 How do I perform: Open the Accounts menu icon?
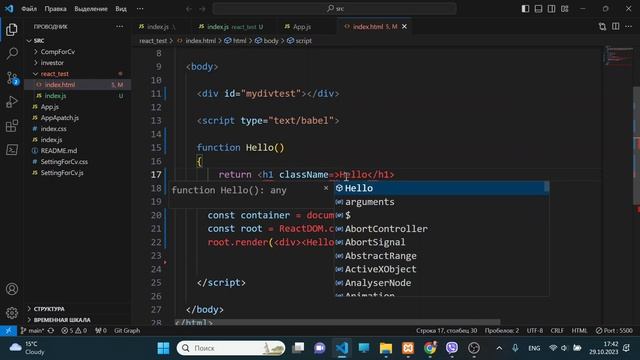(12, 289)
